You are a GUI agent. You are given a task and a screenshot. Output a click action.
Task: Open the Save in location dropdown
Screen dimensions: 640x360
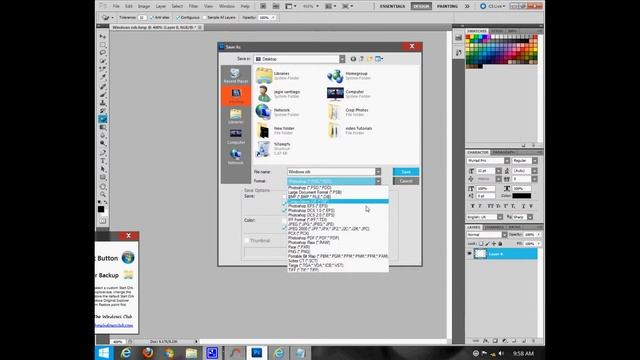(342, 59)
